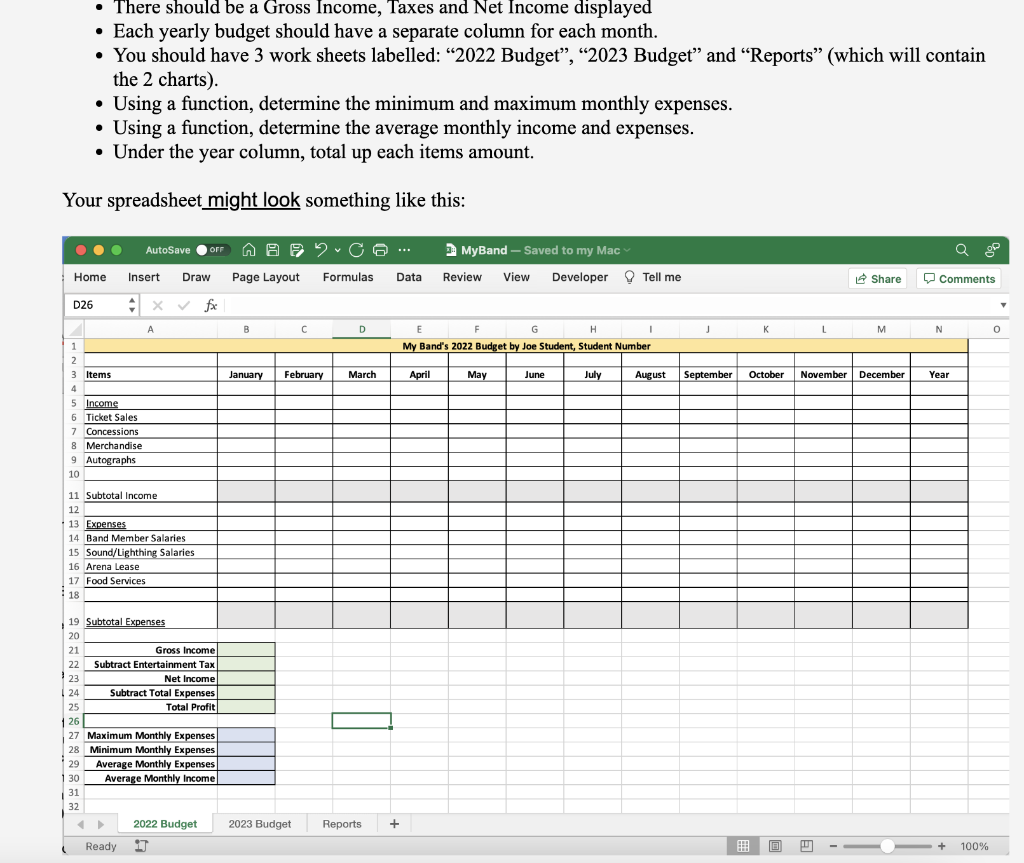This screenshot has height=863, width=1024.
Task: Click the Share button
Action: click(x=878, y=279)
